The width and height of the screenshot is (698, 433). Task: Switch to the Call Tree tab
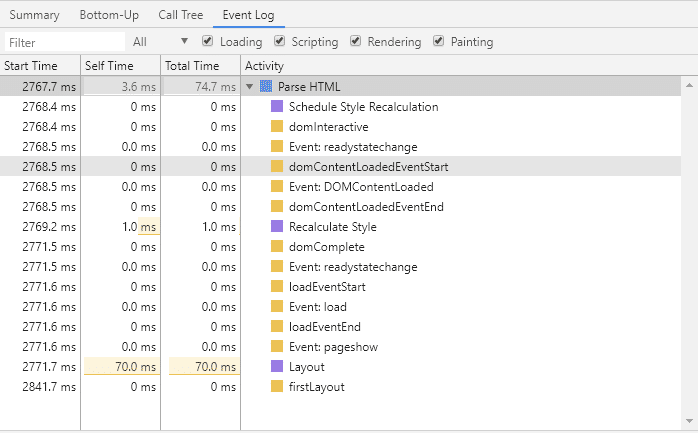pos(181,15)
